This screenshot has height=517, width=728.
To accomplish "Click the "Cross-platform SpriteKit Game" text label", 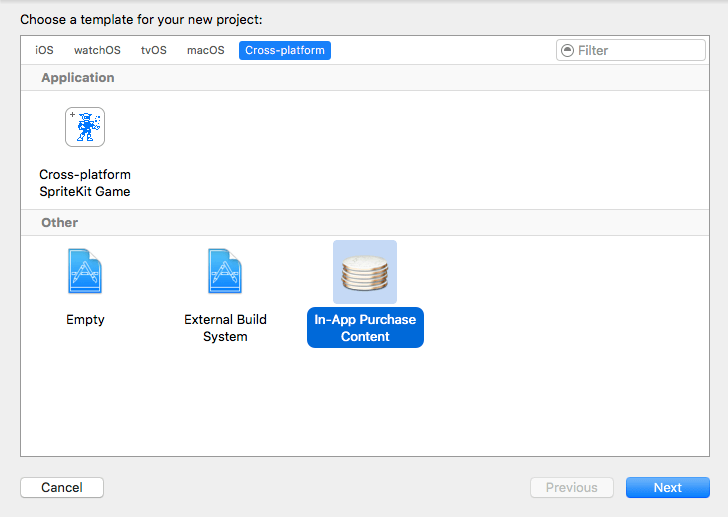I will (85, 183).
